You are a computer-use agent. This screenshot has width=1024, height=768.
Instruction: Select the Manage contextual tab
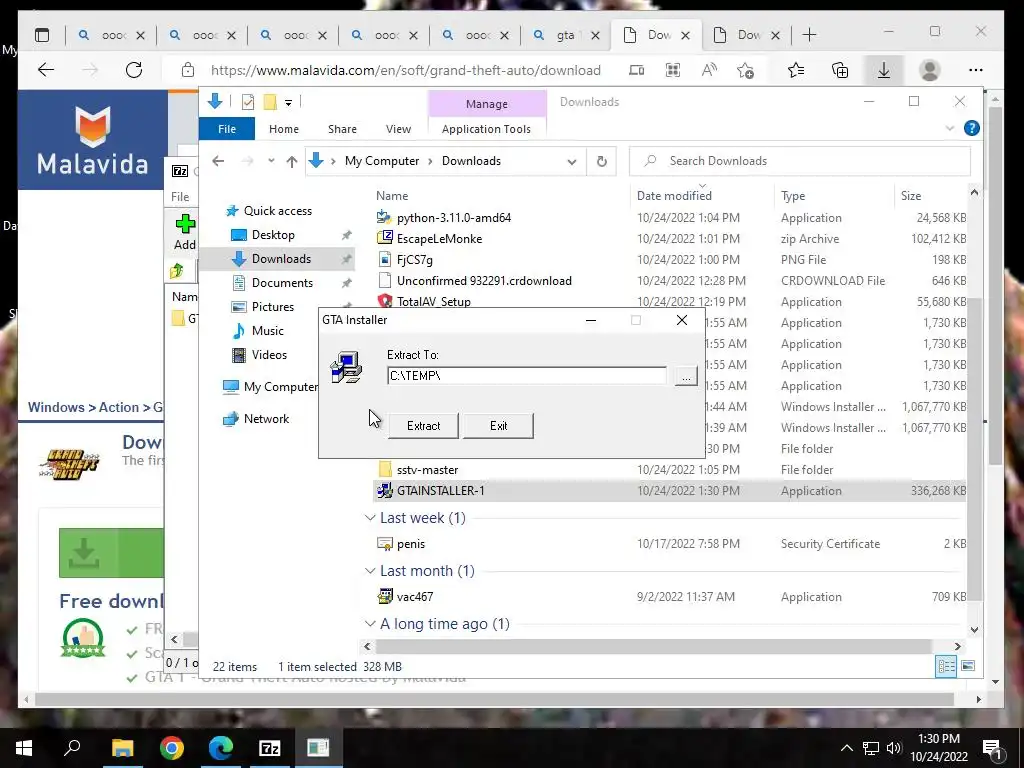(487, 104)
